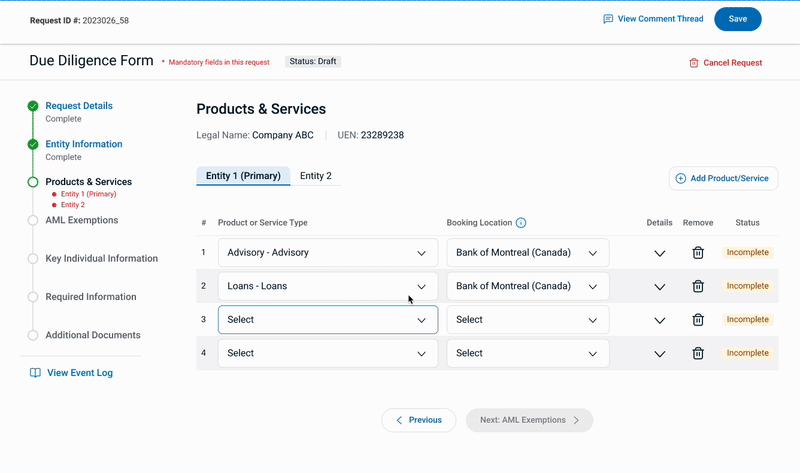800x473 pixels.
Task: Switch to the Entity 2 tab
Action: click(x=316, y=176)
